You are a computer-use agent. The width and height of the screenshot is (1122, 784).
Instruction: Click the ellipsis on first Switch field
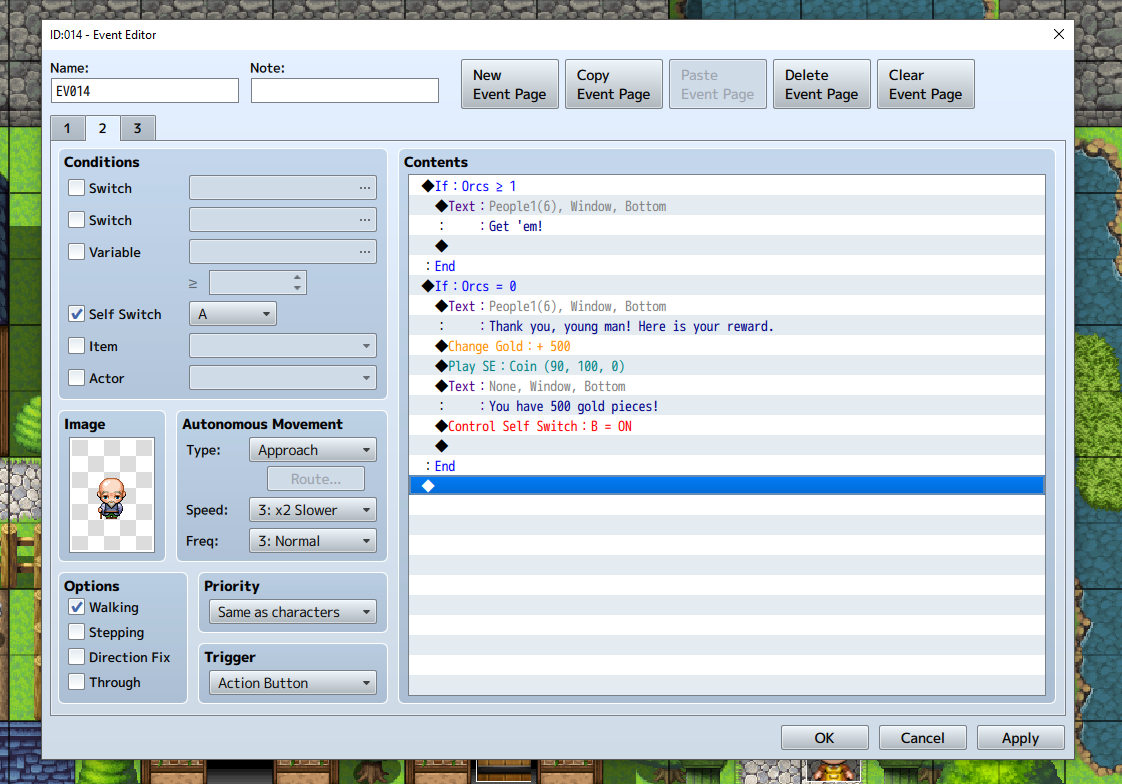point(364,188)
